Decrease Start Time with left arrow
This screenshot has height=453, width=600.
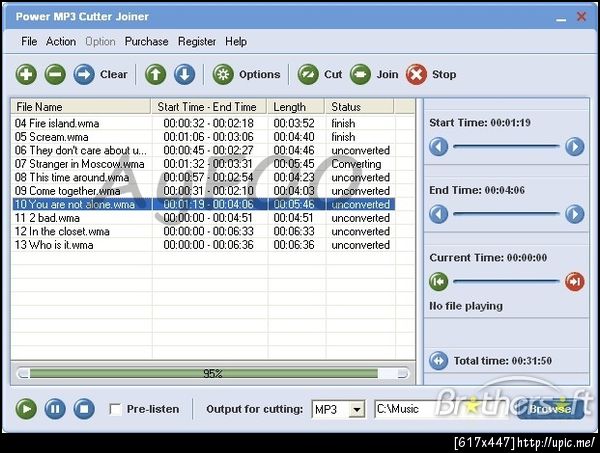439,147
